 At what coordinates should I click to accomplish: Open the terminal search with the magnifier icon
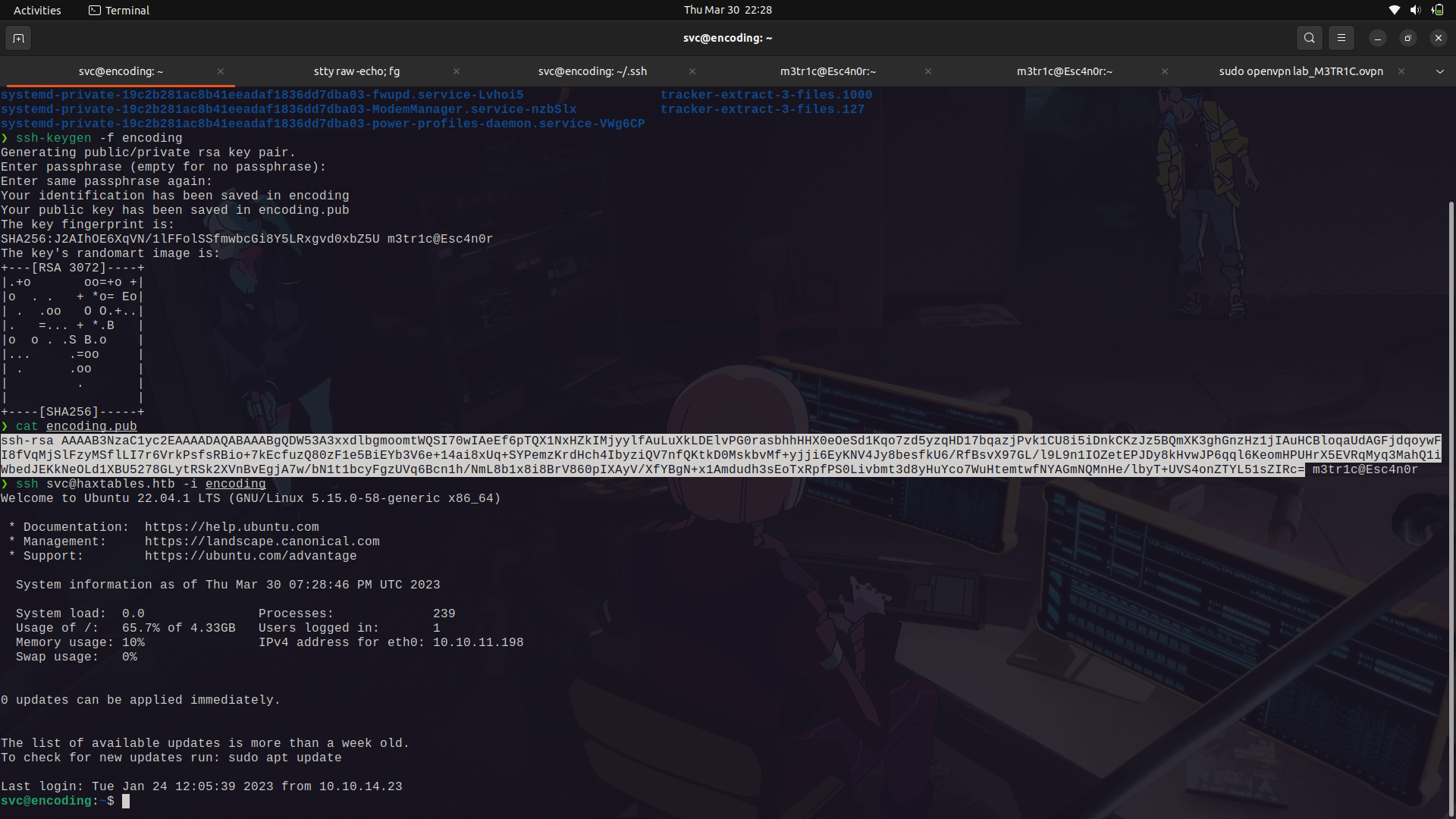point(1309,37)
